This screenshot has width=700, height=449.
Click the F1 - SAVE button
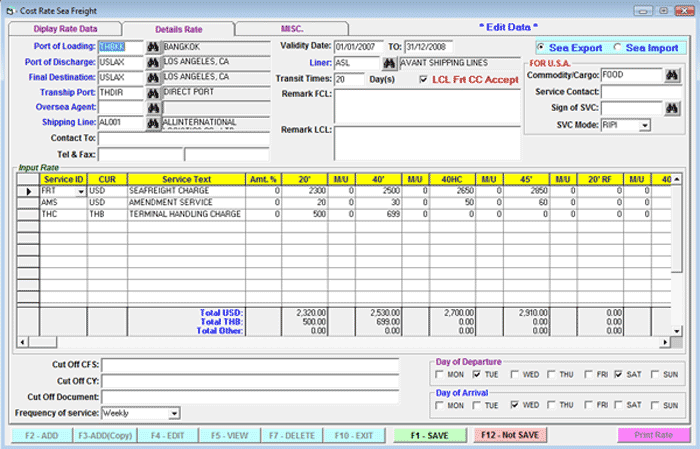(430, 435)
